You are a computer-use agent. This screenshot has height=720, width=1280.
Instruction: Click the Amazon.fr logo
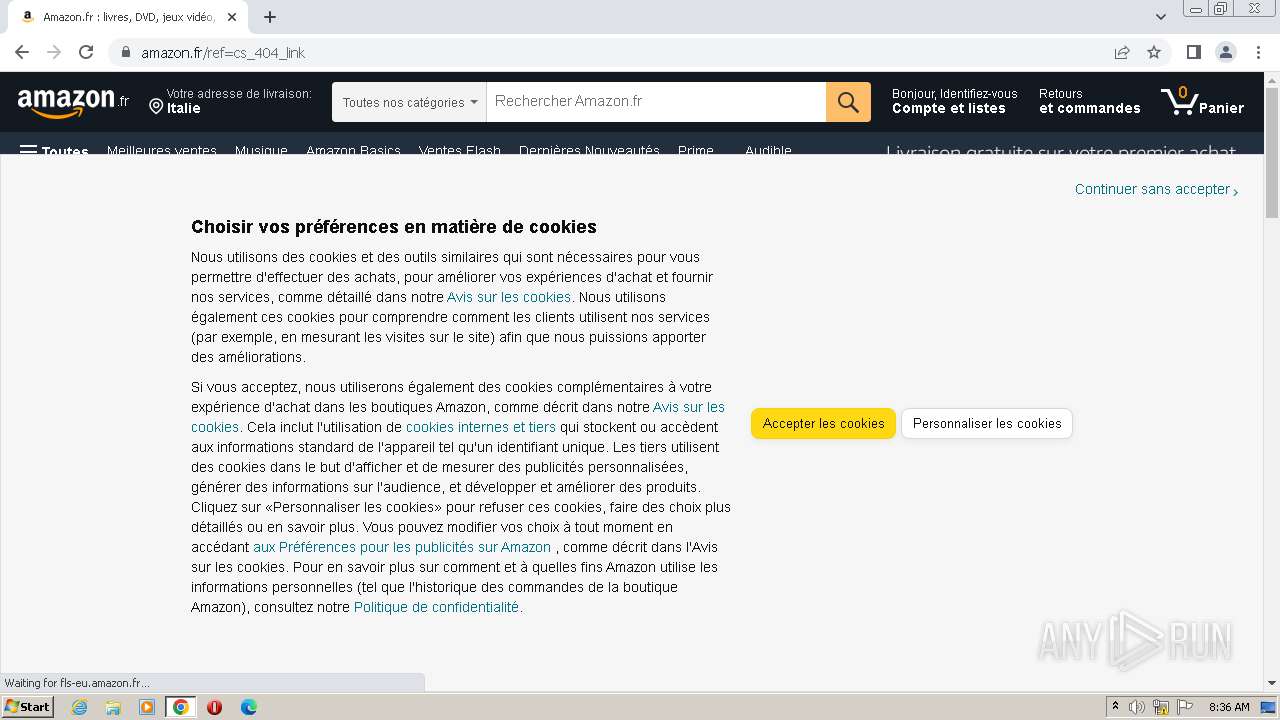[x=73, y=102]
